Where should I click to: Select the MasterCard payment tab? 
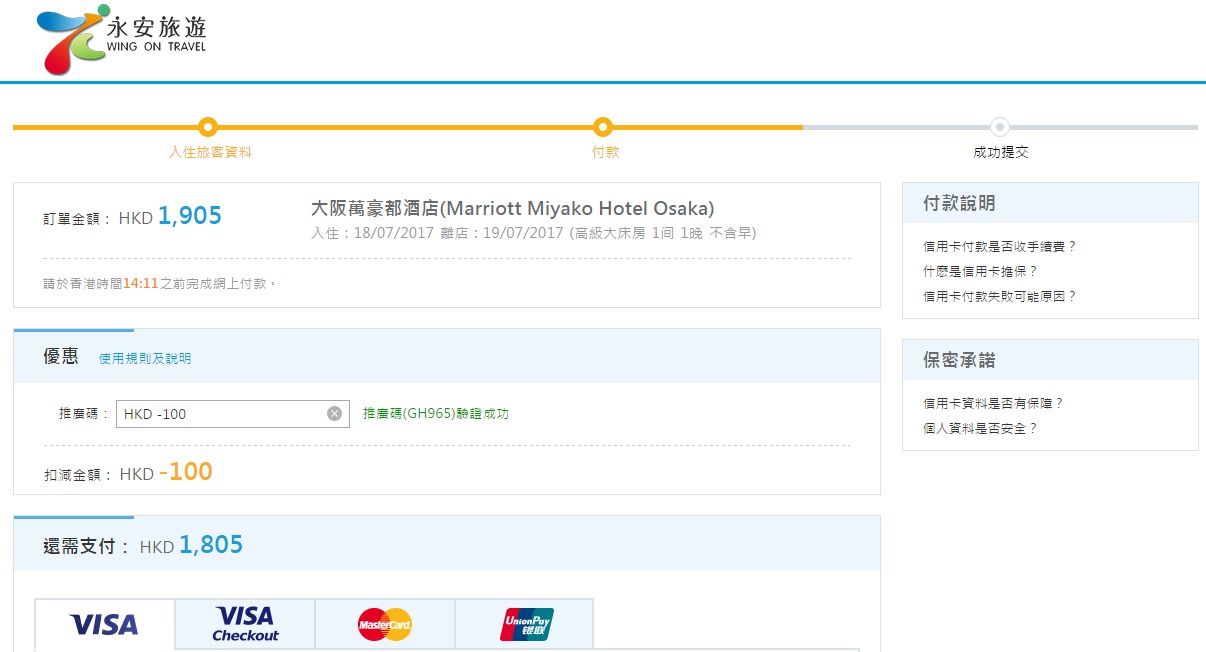click(x=385, y=624)
